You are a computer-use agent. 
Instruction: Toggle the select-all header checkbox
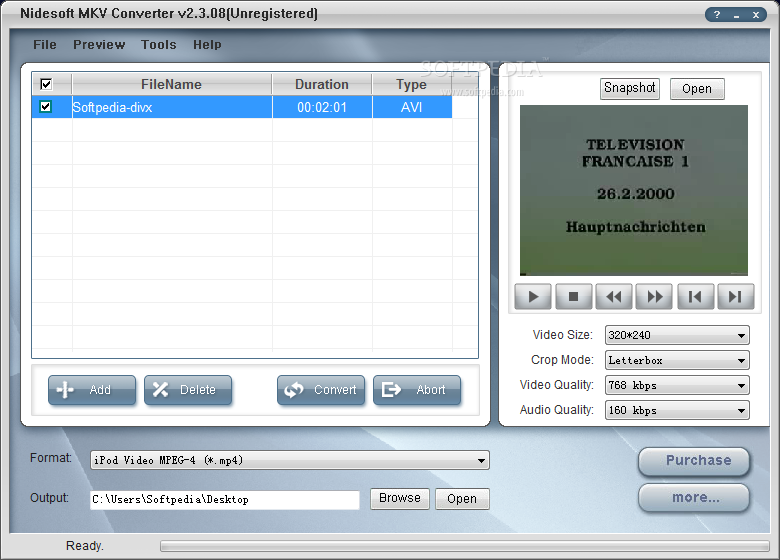[x=46, y=84]
